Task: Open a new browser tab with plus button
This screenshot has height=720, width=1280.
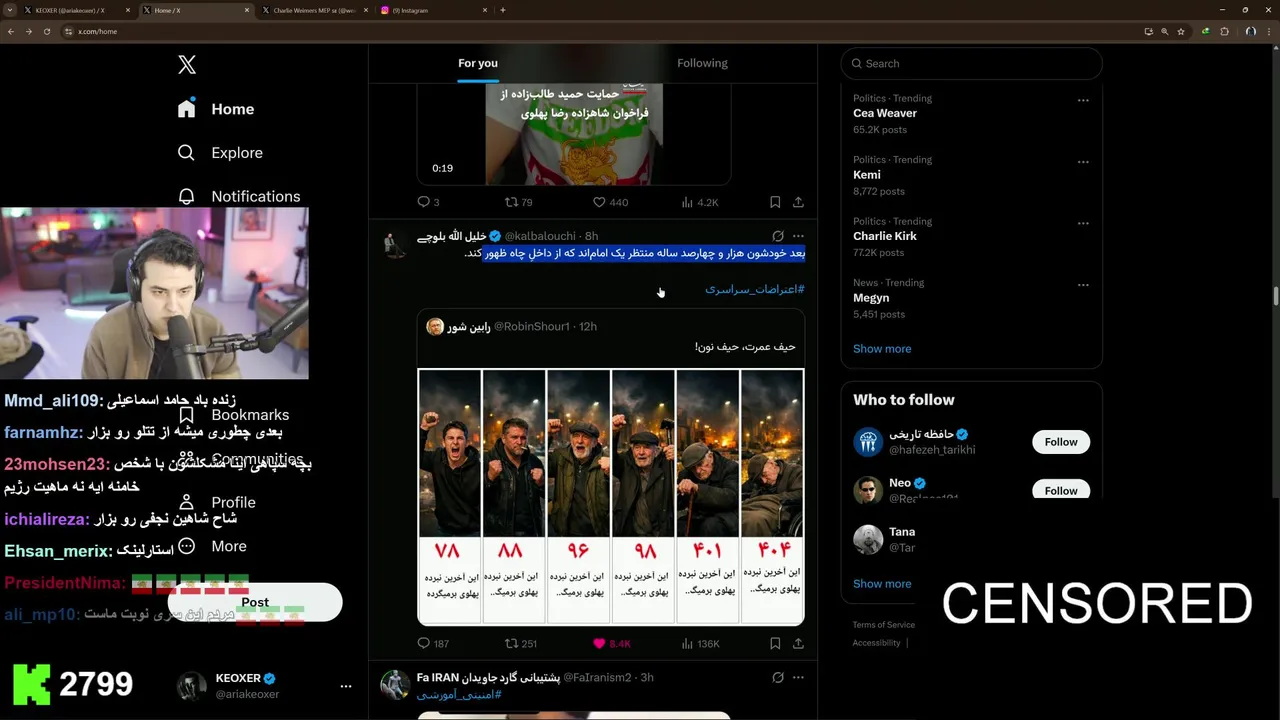Action: (502, 10)
